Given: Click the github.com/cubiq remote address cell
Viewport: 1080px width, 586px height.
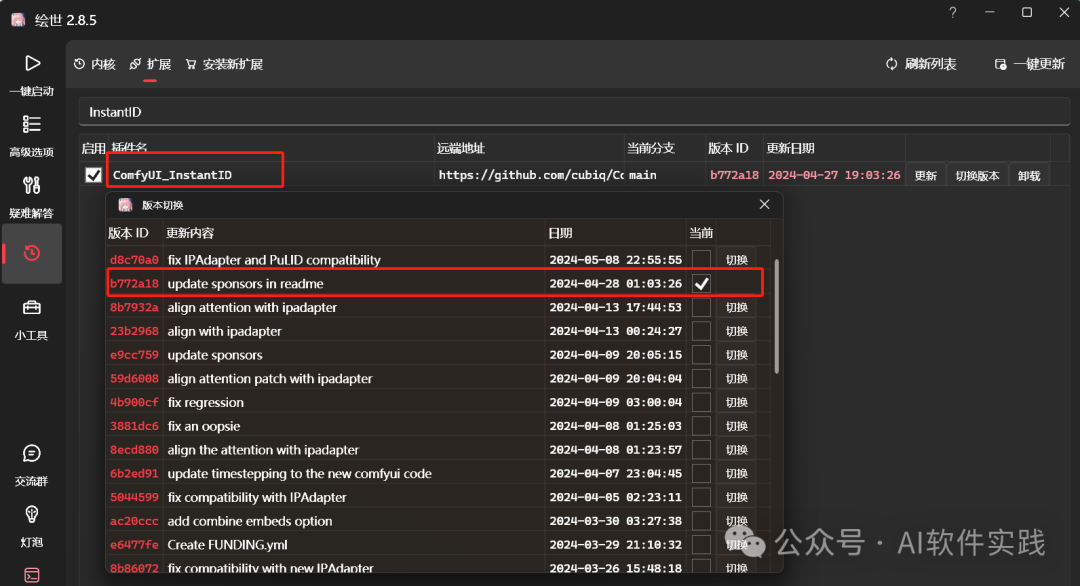Looking at the screenshot, I should 530,175.
